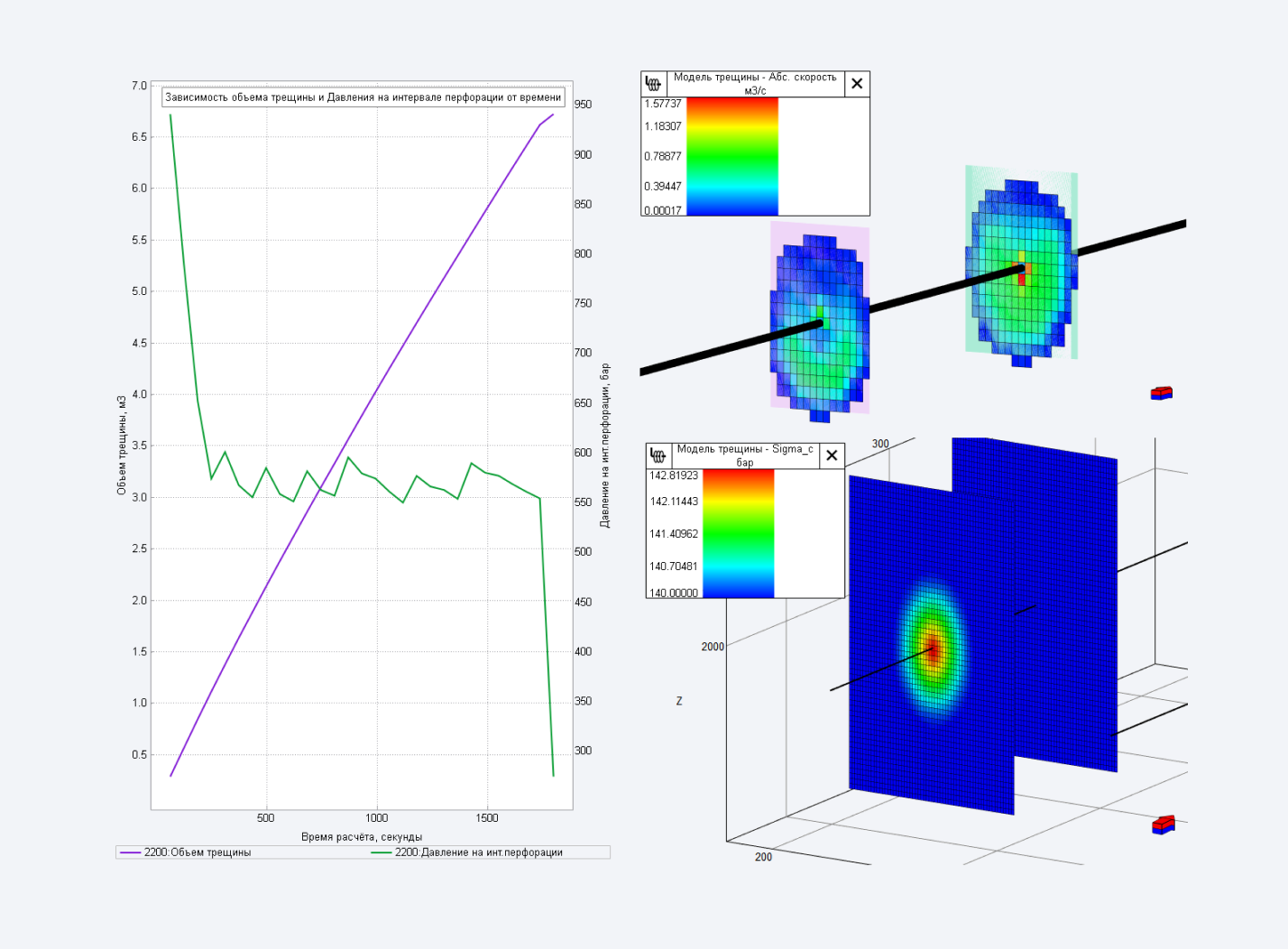The height and width of the screenshot is (949, 1288).
Task: Click the legend value 140.00000
Action: point(674,593)
